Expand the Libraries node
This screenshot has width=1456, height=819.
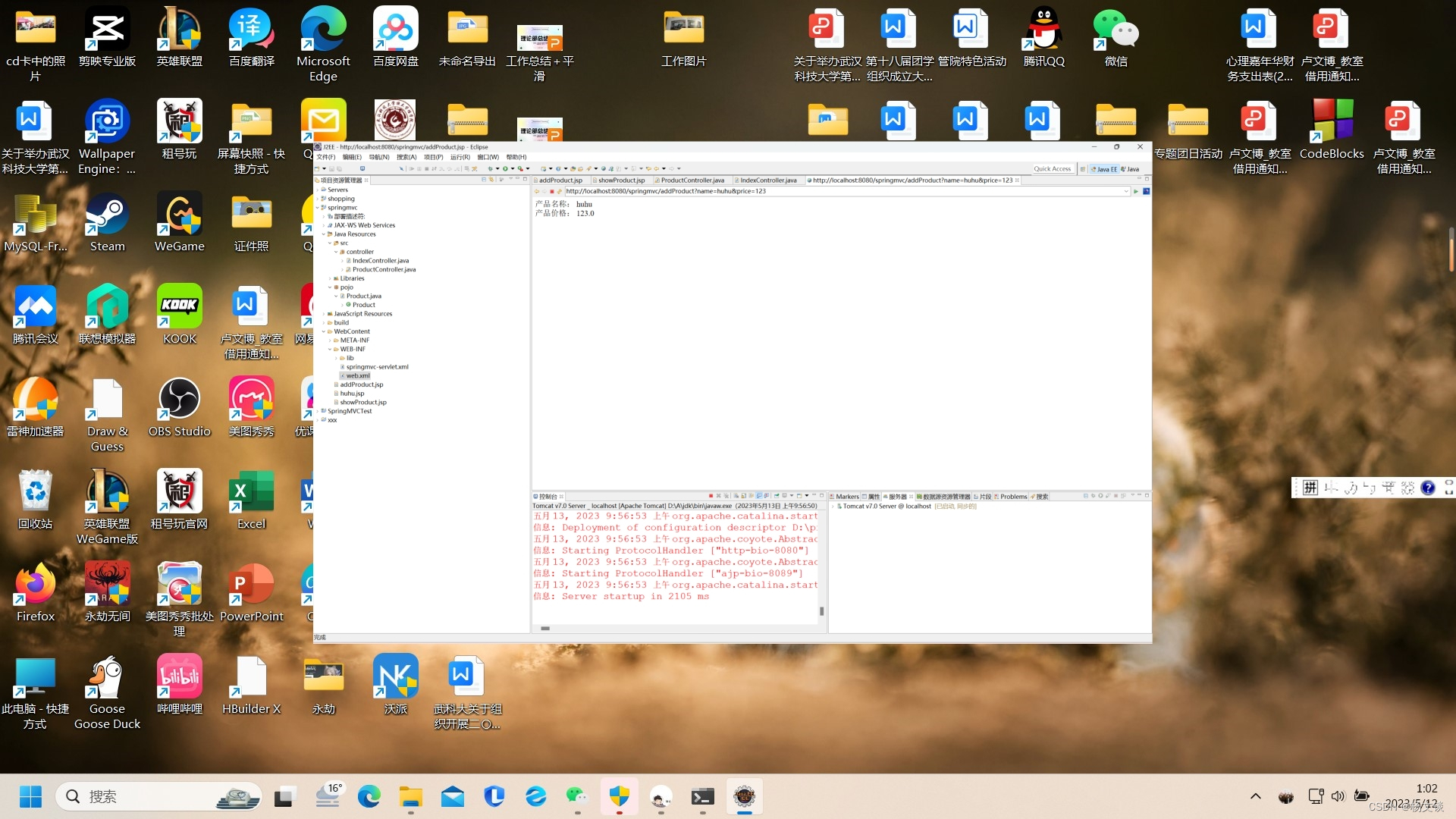[x=330, y=278]
